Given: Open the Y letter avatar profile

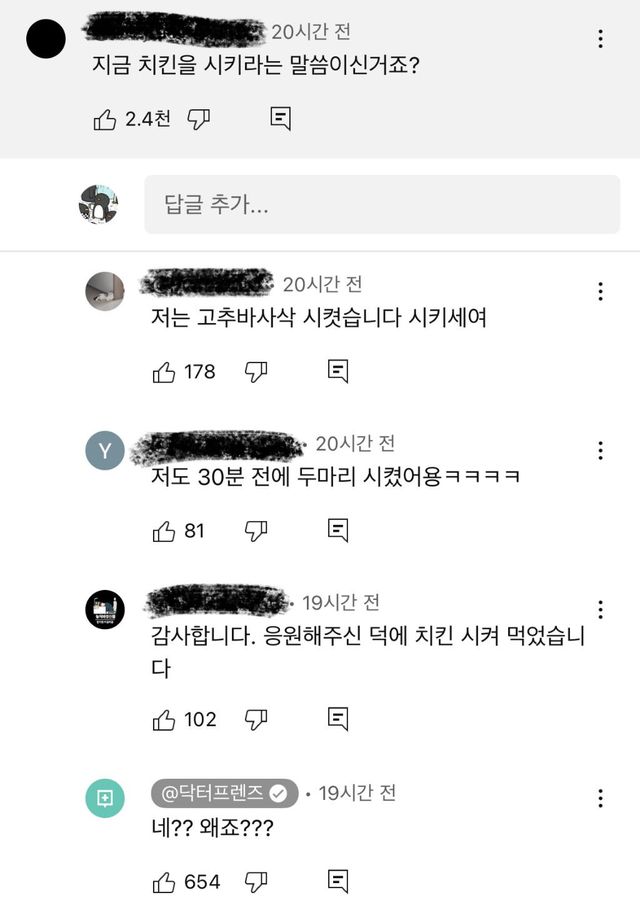Looking at the screenshot, I should (105, 450).
